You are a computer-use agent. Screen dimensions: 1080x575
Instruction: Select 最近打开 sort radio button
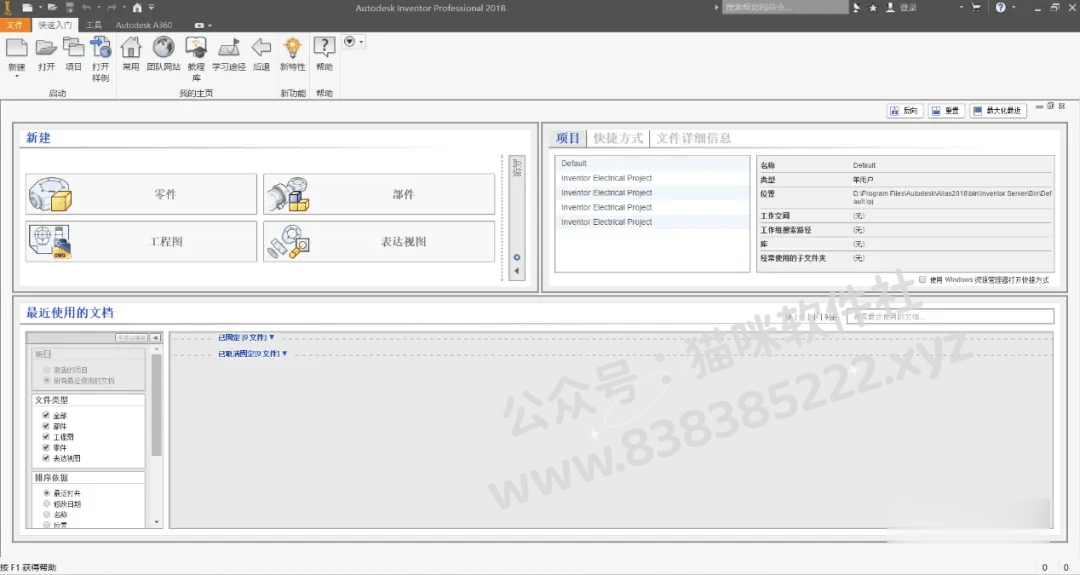(47, 493)
